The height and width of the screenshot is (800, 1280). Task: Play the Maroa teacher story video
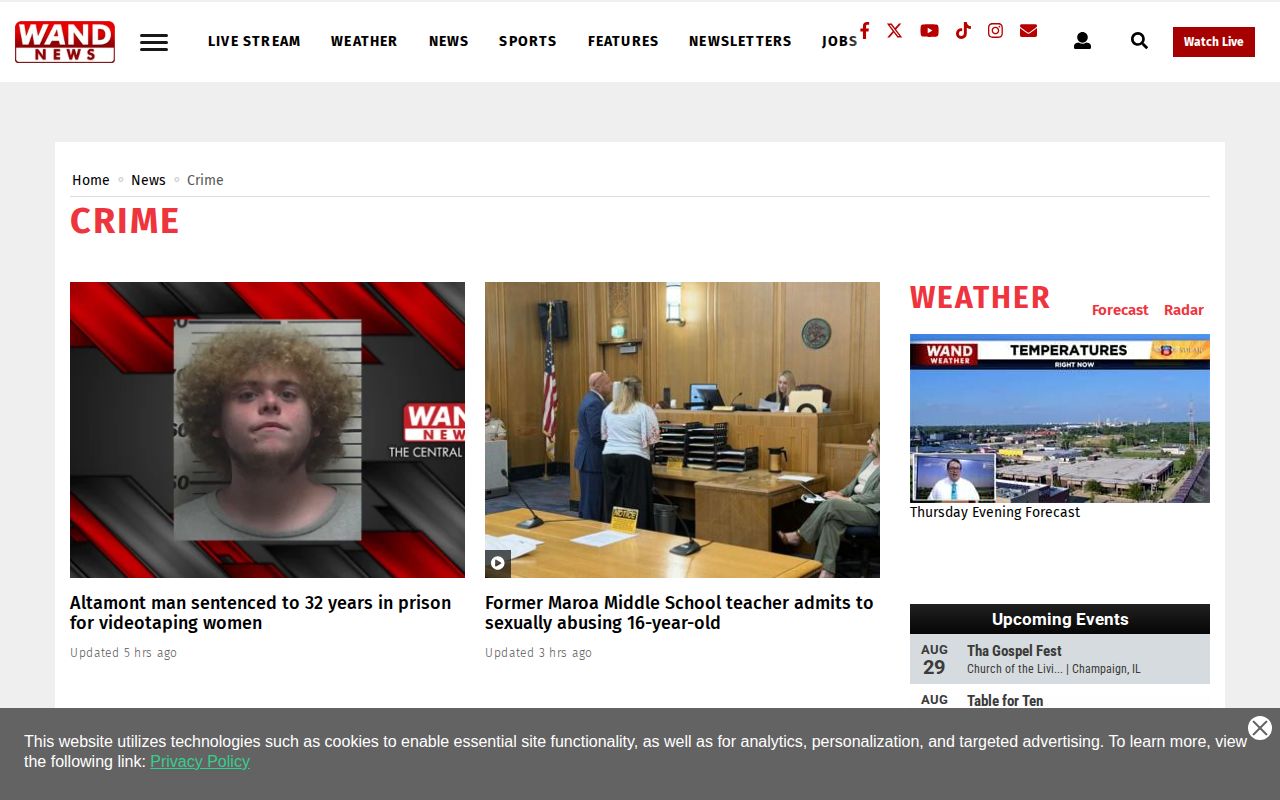(x=498, y=563)
